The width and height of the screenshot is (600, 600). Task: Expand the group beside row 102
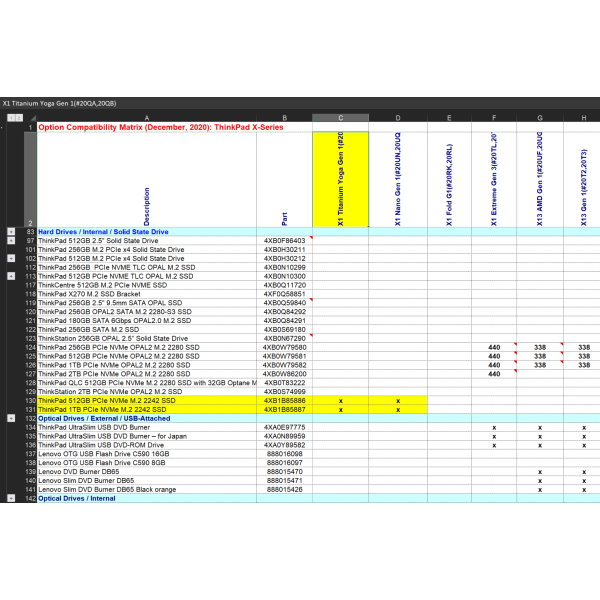click(x=10, y=258)
